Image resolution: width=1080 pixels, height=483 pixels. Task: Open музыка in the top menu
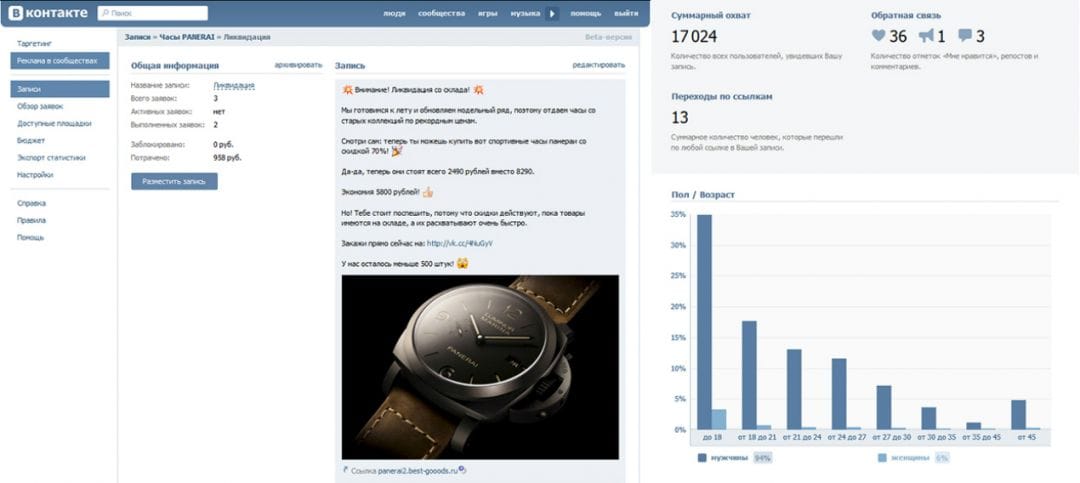(x=526, y=14)
